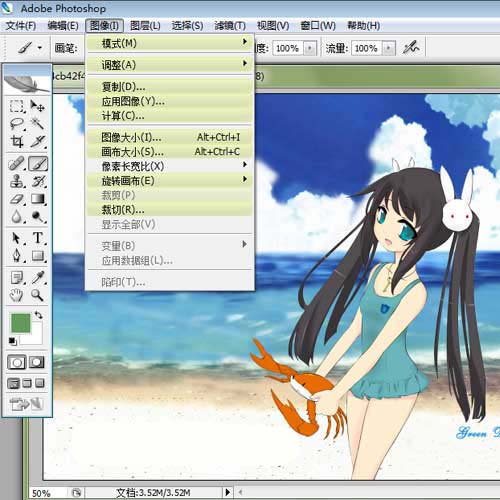The width and height of the screenshot is (500, 500).
Task: Open the 文件(F) menu
Action: coord(21,26)
